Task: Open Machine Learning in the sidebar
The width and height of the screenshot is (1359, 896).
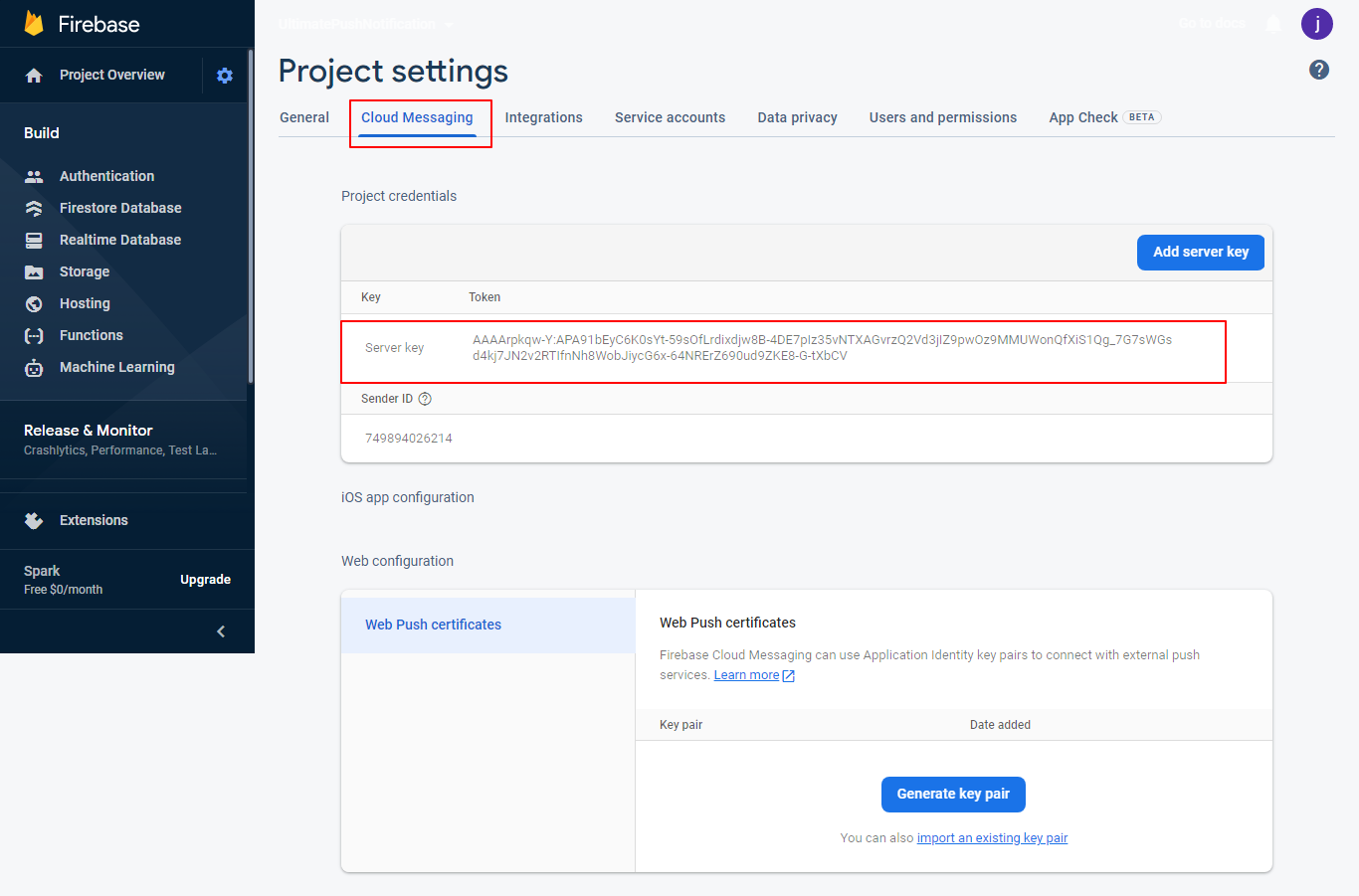Action: pos(117,367)
